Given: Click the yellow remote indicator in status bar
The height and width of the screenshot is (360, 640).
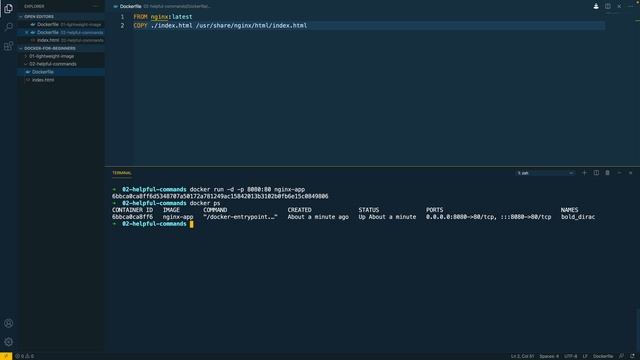Looking at the screenshot, I should 6,356.
